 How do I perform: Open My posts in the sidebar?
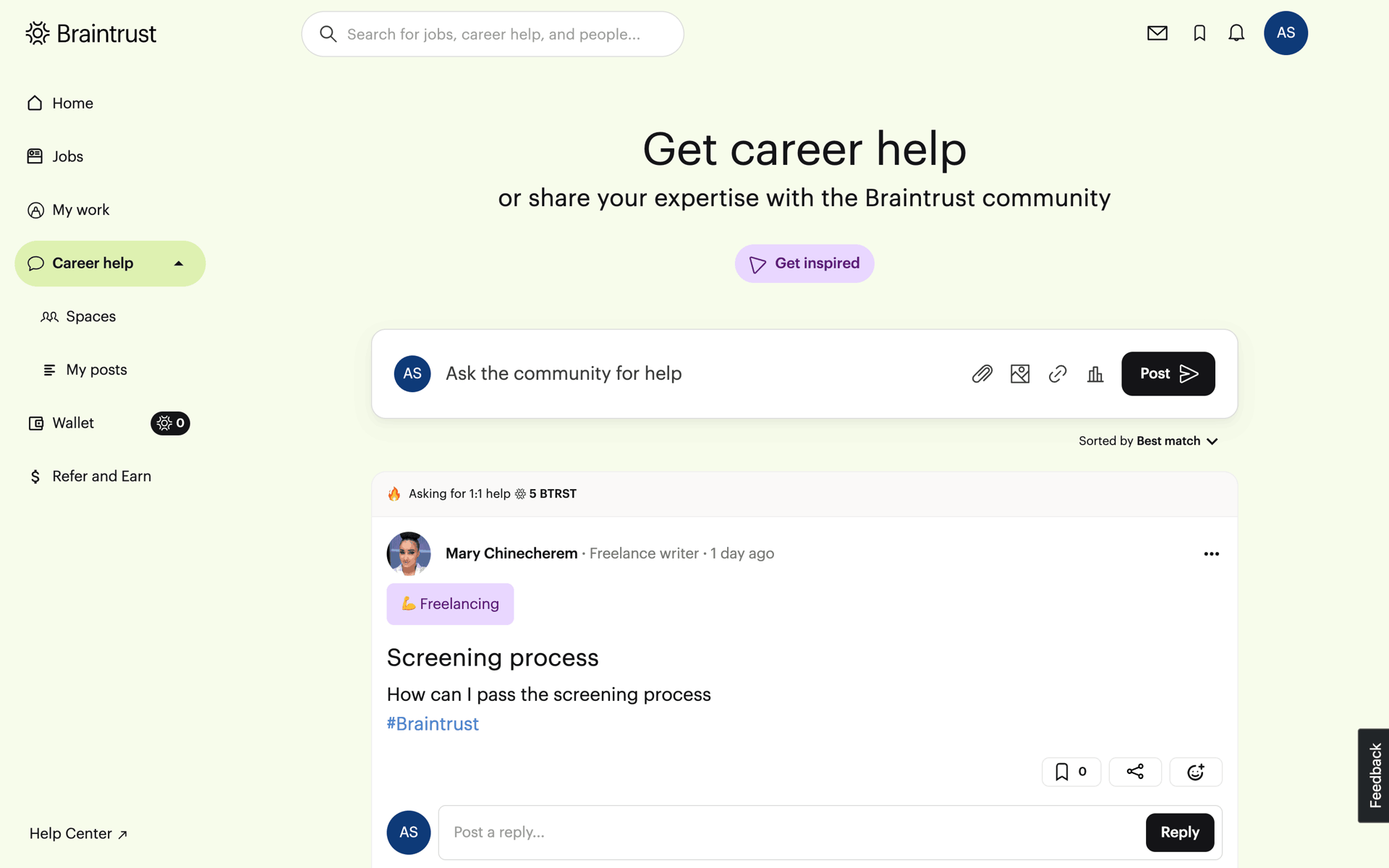(x=85, y=370)
